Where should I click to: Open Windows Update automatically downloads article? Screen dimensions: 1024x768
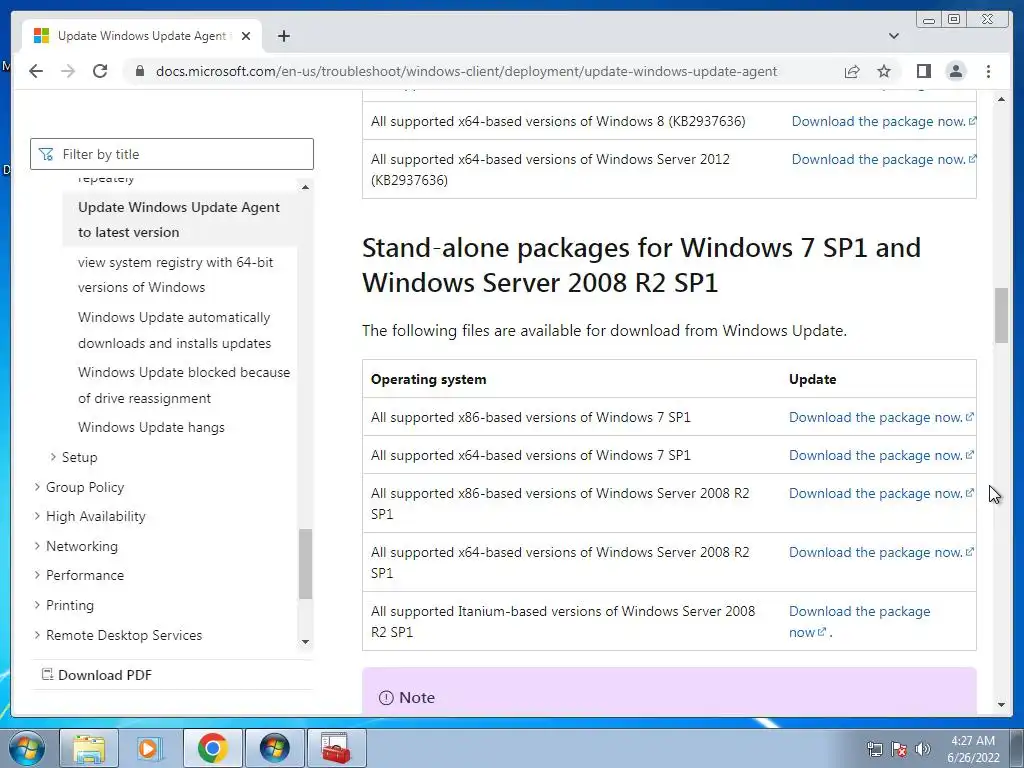pos(174,330)
